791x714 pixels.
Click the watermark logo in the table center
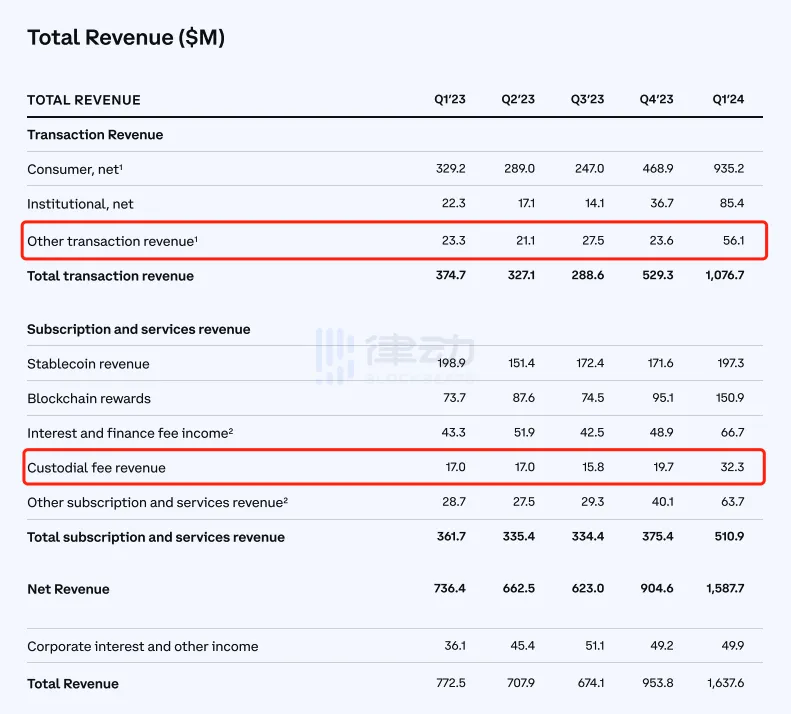[393, 355]
